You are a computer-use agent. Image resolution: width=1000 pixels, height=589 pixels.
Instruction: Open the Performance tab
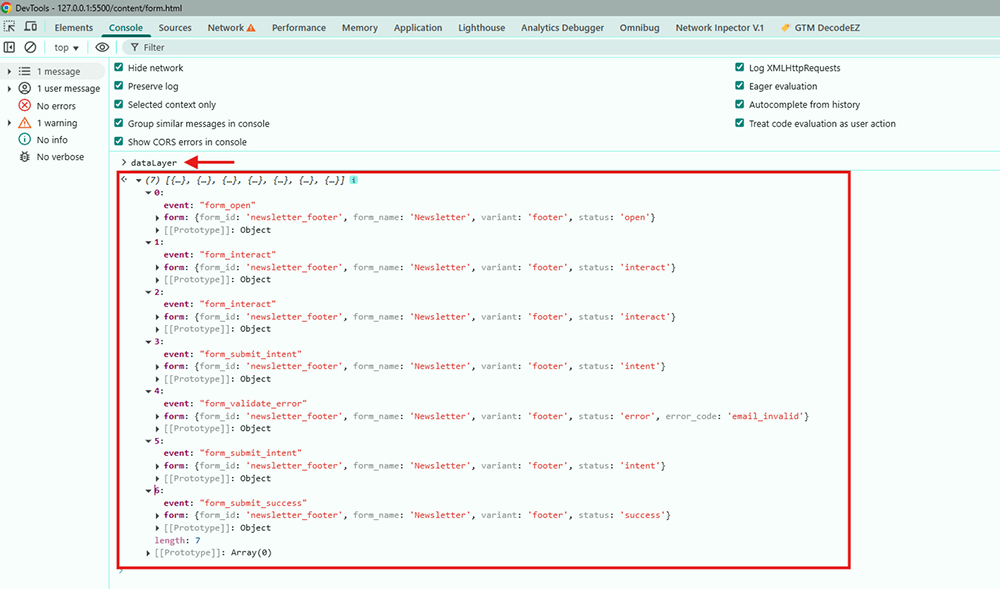tap(298, 28)
